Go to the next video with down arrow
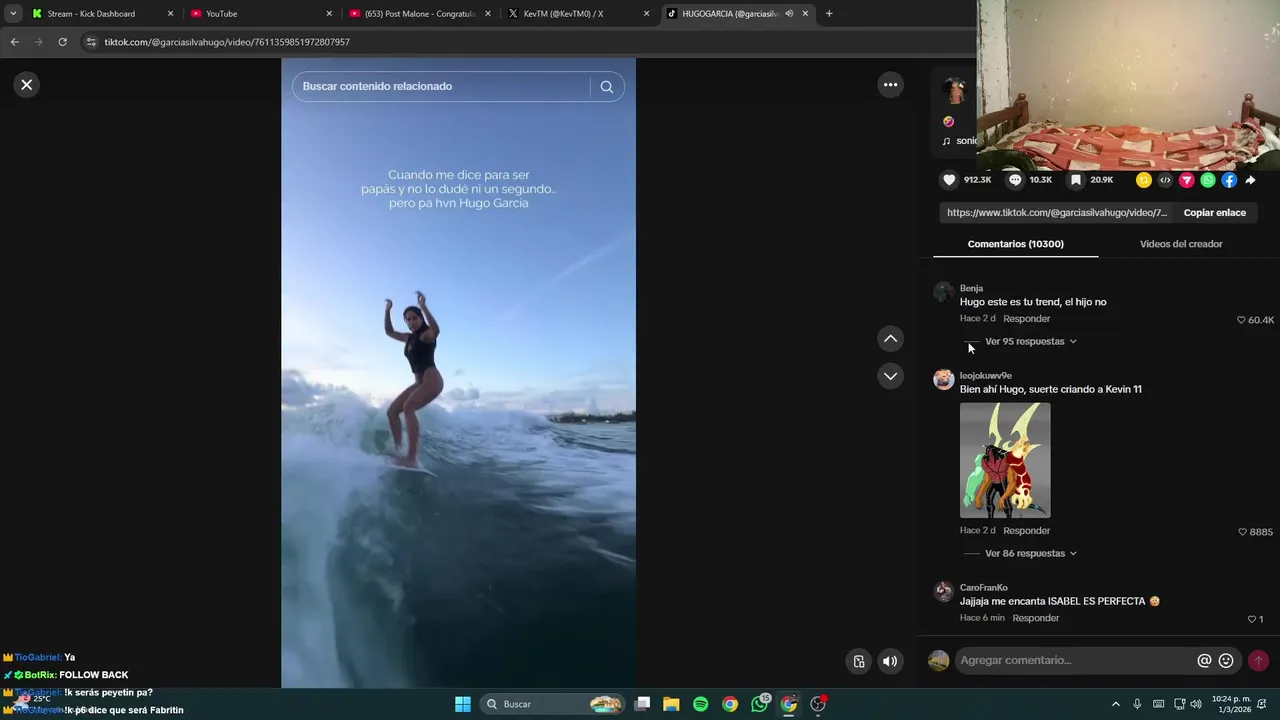The width and height of the screenshot is (1280, 720). point(890,376)
